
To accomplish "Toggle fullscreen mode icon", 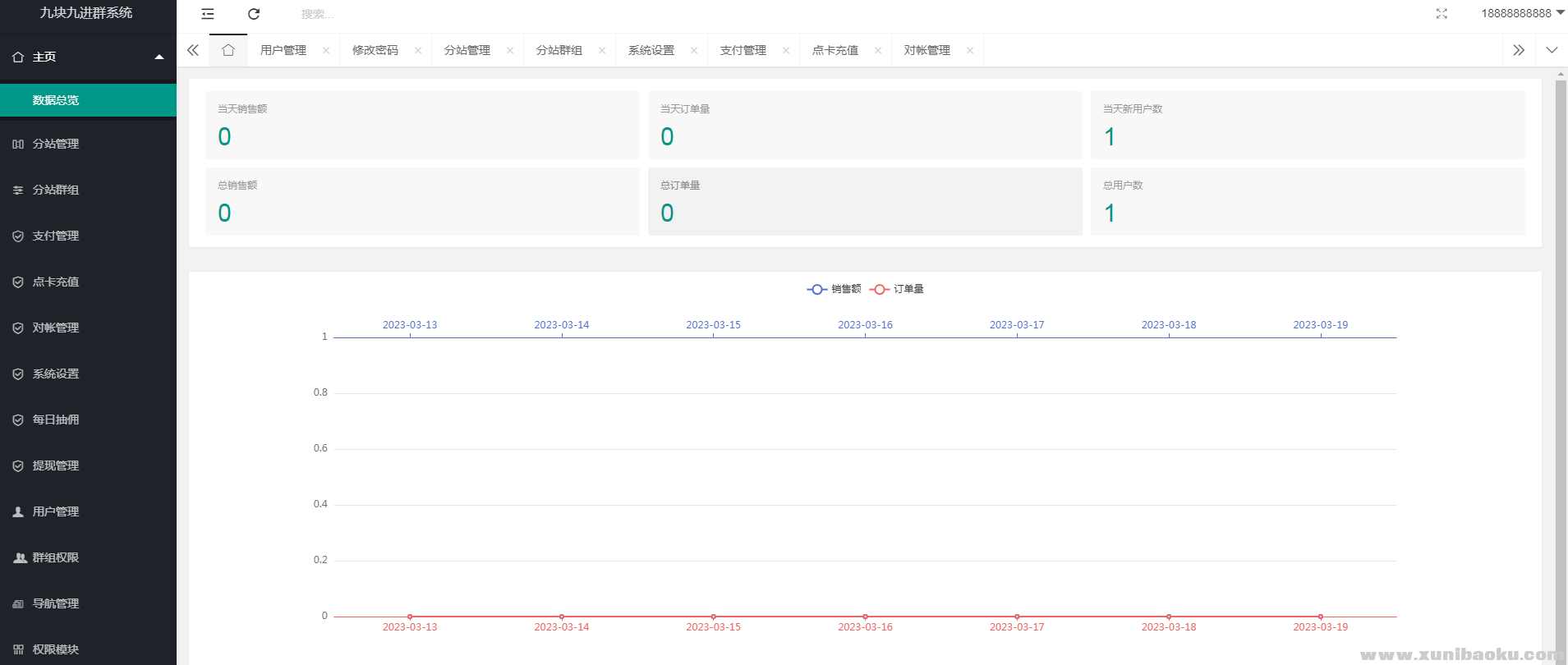I will 1442,14.
